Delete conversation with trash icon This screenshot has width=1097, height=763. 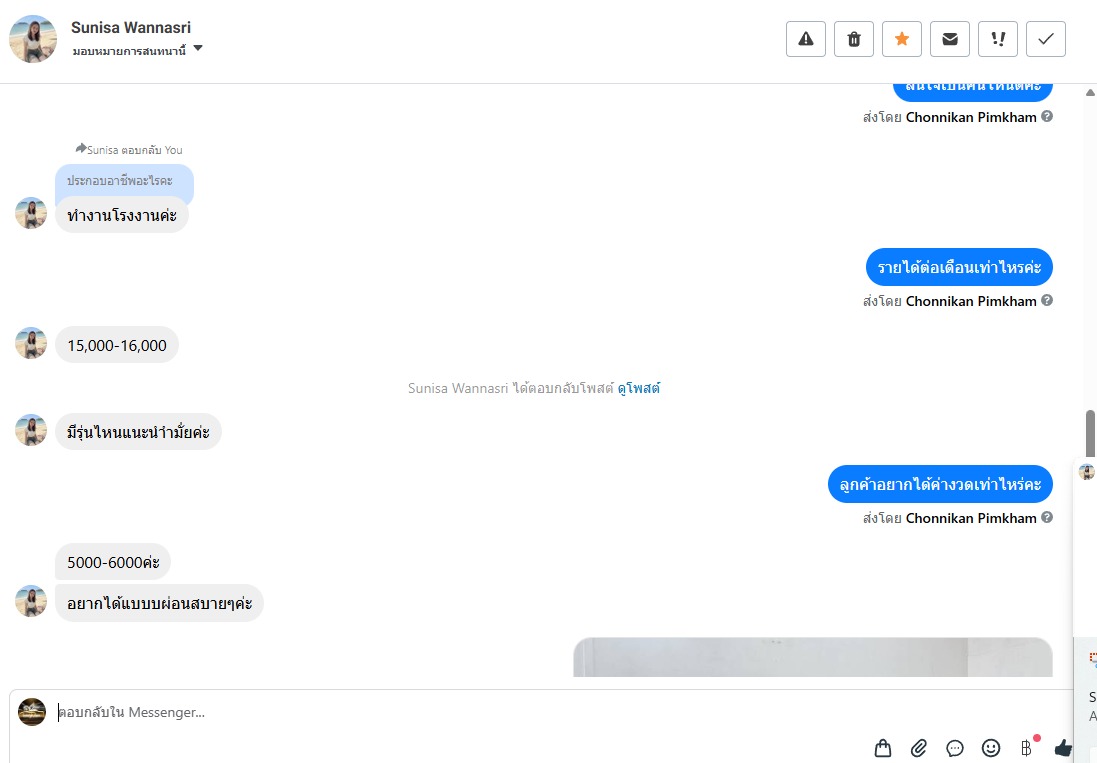click(854, 39)
